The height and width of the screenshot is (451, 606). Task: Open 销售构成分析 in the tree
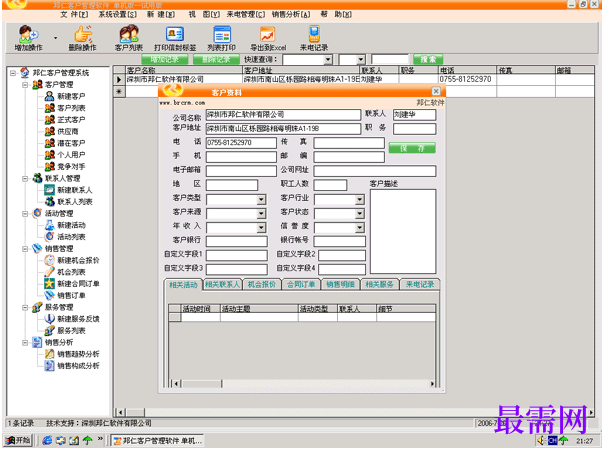[x=78, y=366]
